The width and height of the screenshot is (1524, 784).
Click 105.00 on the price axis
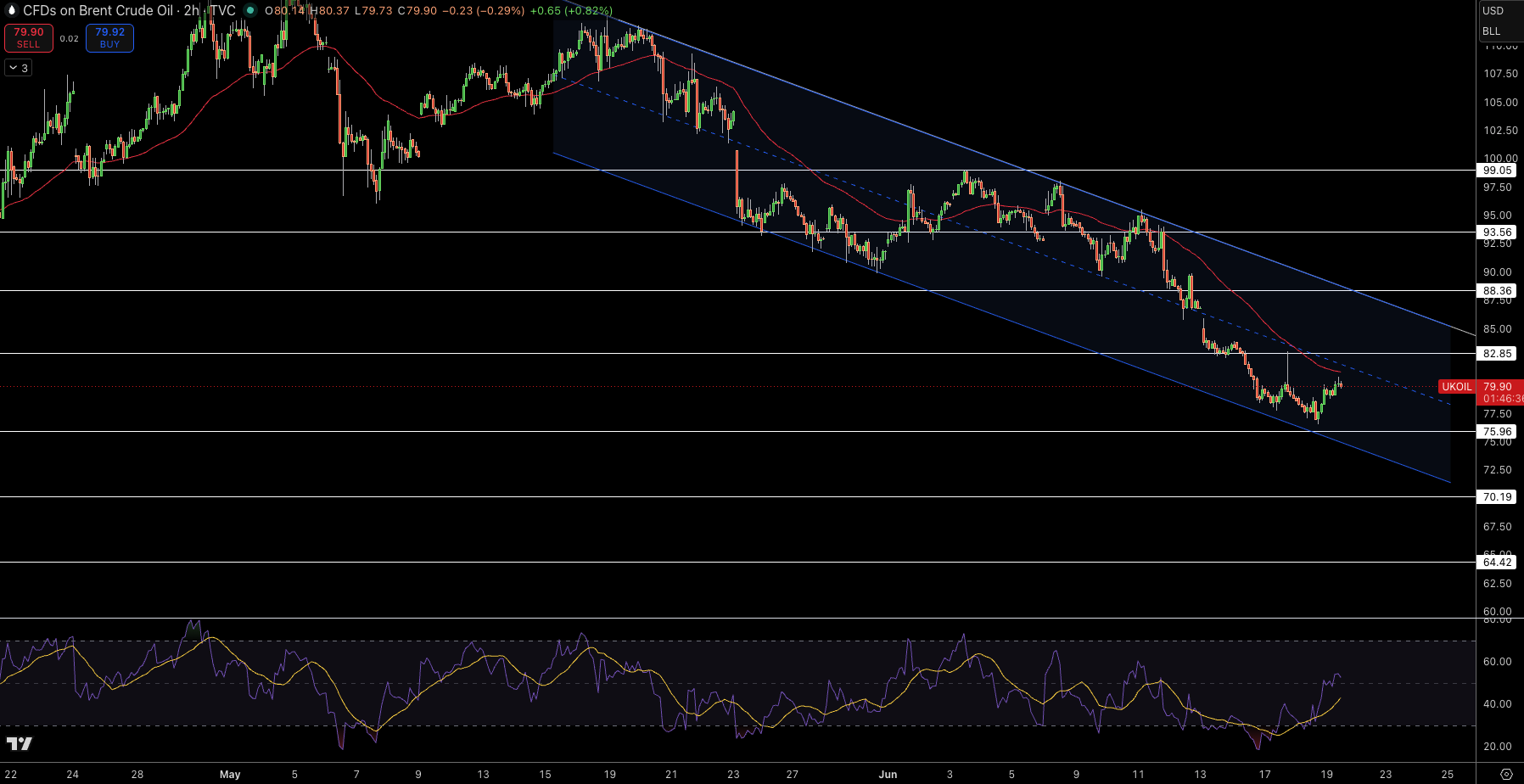tap(1500, 102)
